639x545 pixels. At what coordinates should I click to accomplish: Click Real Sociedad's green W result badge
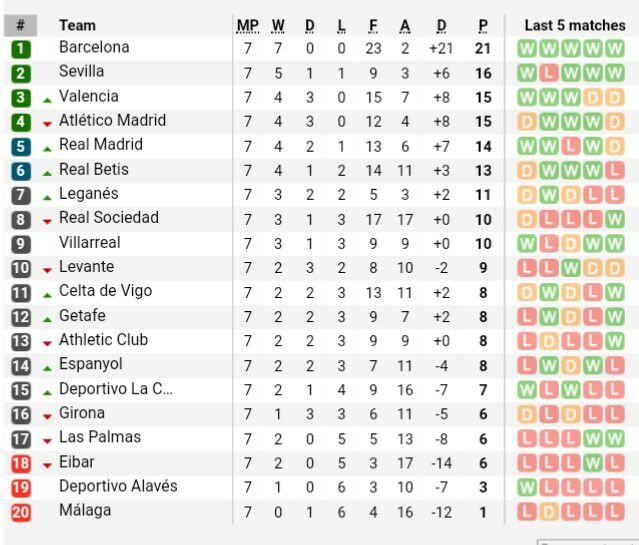click(615, 219)
